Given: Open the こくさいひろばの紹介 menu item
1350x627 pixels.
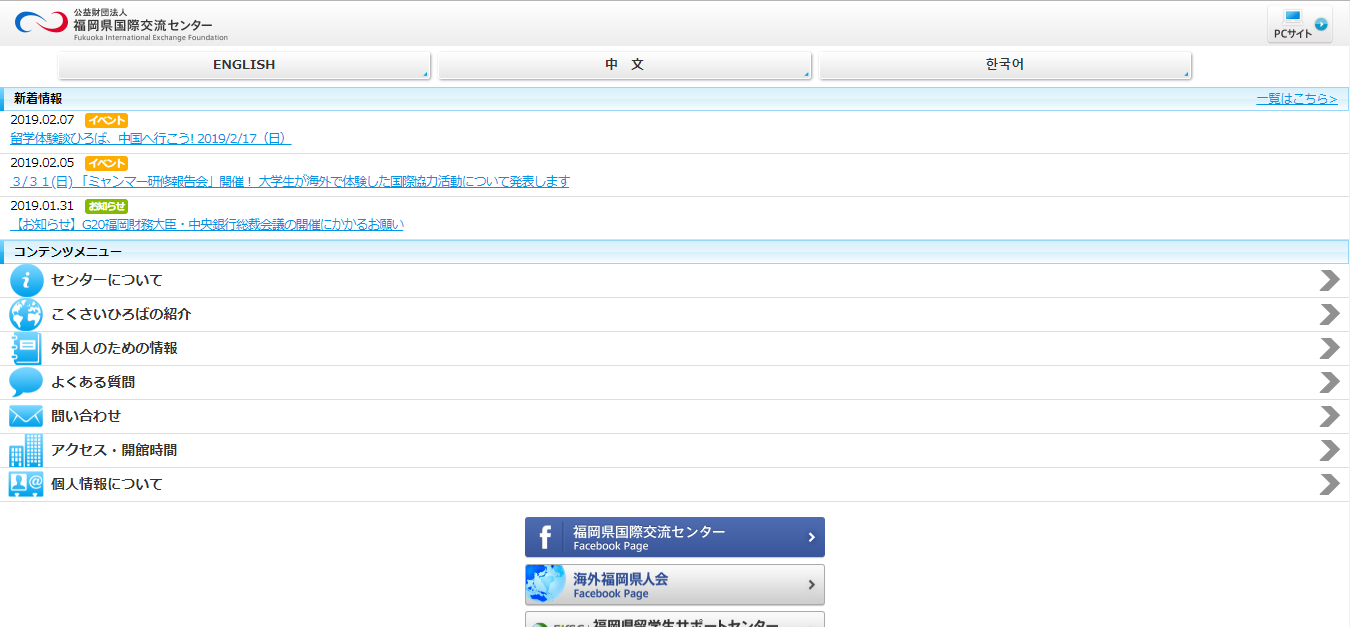Looking at the screenshot, I should (x=675, y=314).
